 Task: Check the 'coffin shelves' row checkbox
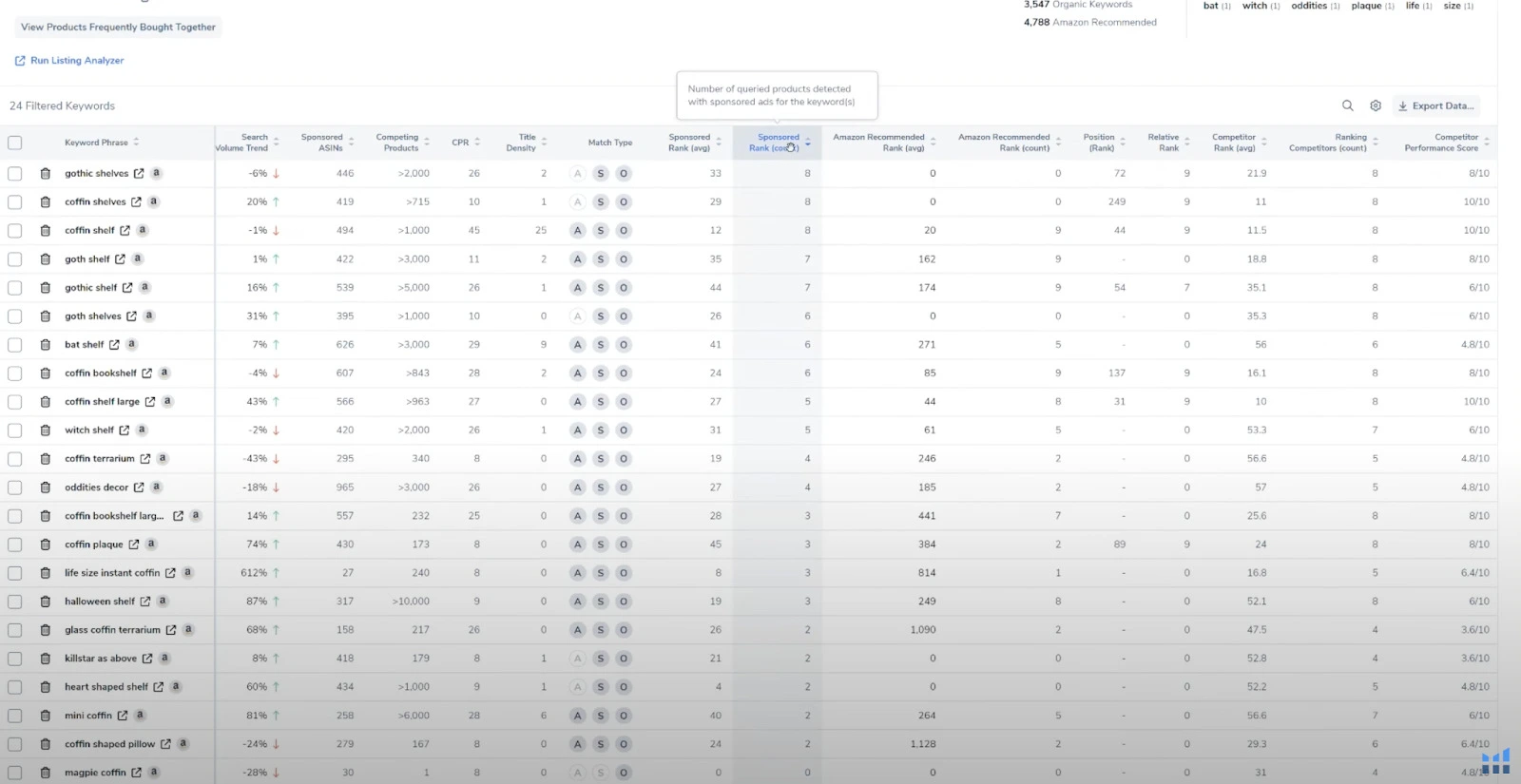coord(14,202)
